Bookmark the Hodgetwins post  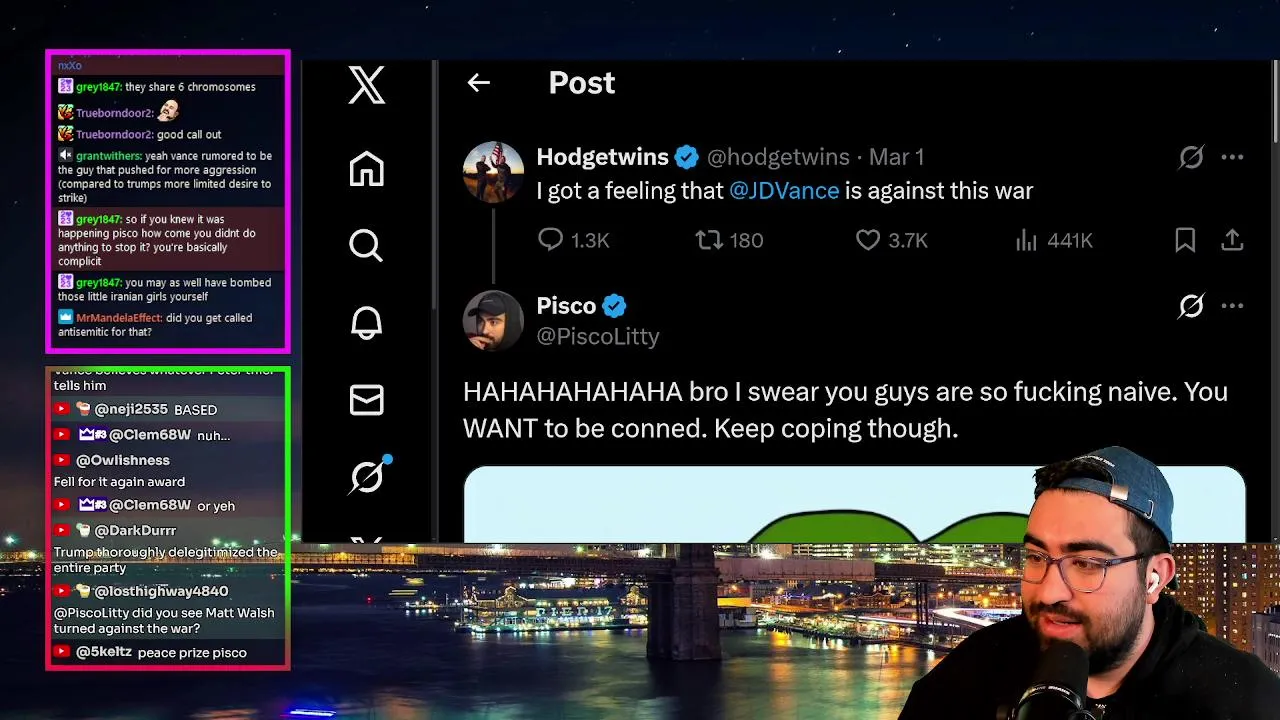[x=1185, y=240]
